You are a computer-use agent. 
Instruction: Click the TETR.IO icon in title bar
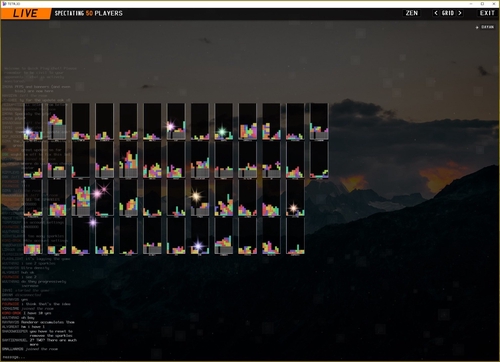(4, 4)
